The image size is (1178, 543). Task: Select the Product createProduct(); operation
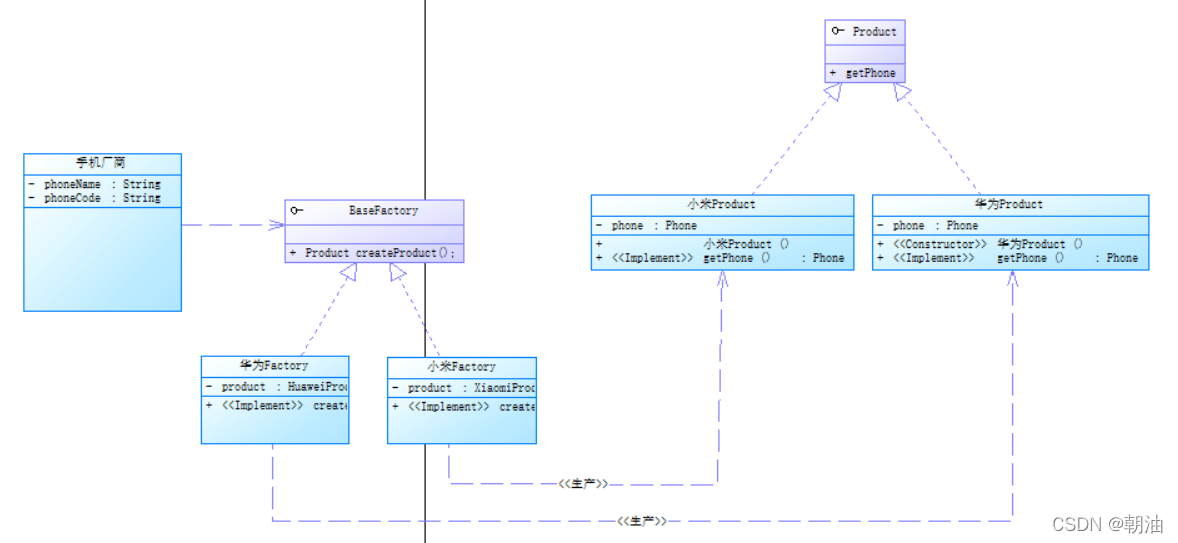point(374,253)
